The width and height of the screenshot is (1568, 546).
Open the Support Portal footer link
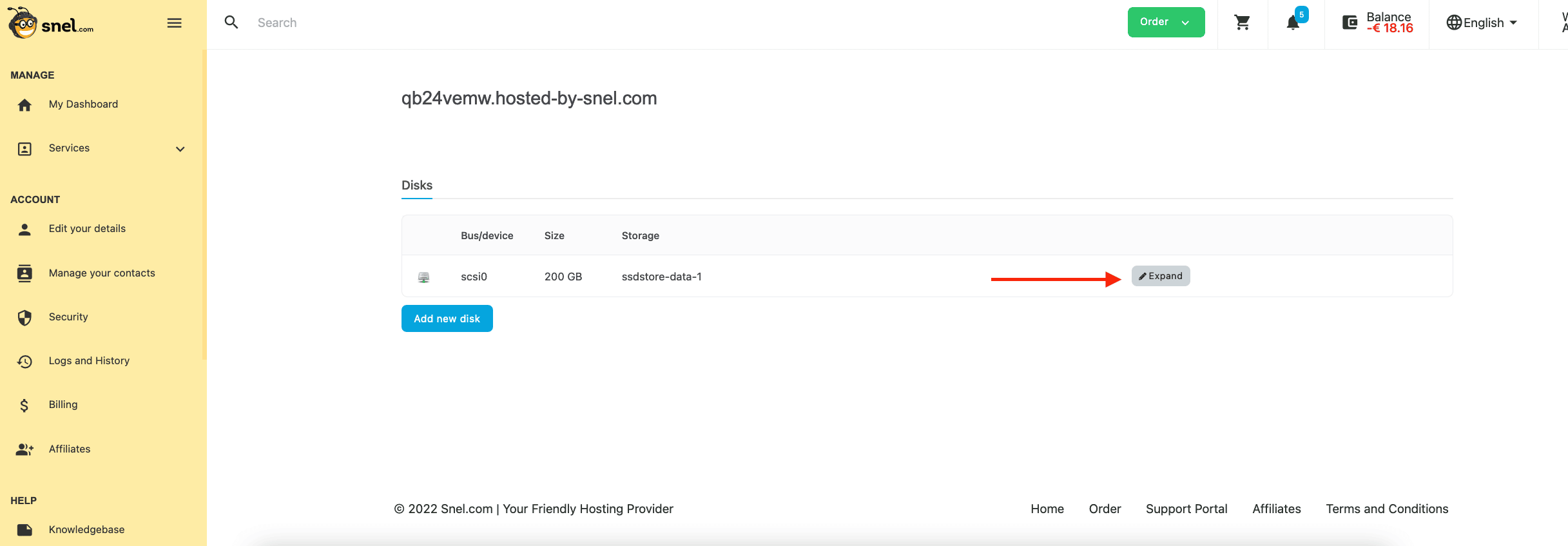(x=1186, y=509)
